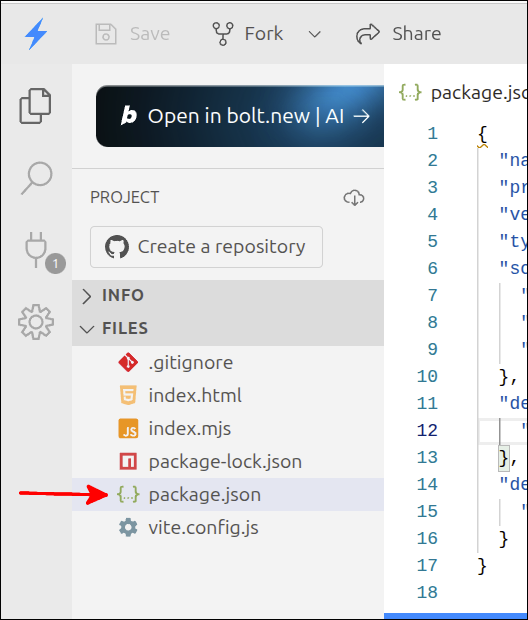Open the package-lock.json file
The height and width of the screenshot is (620, 528).
tap(228, 461)
